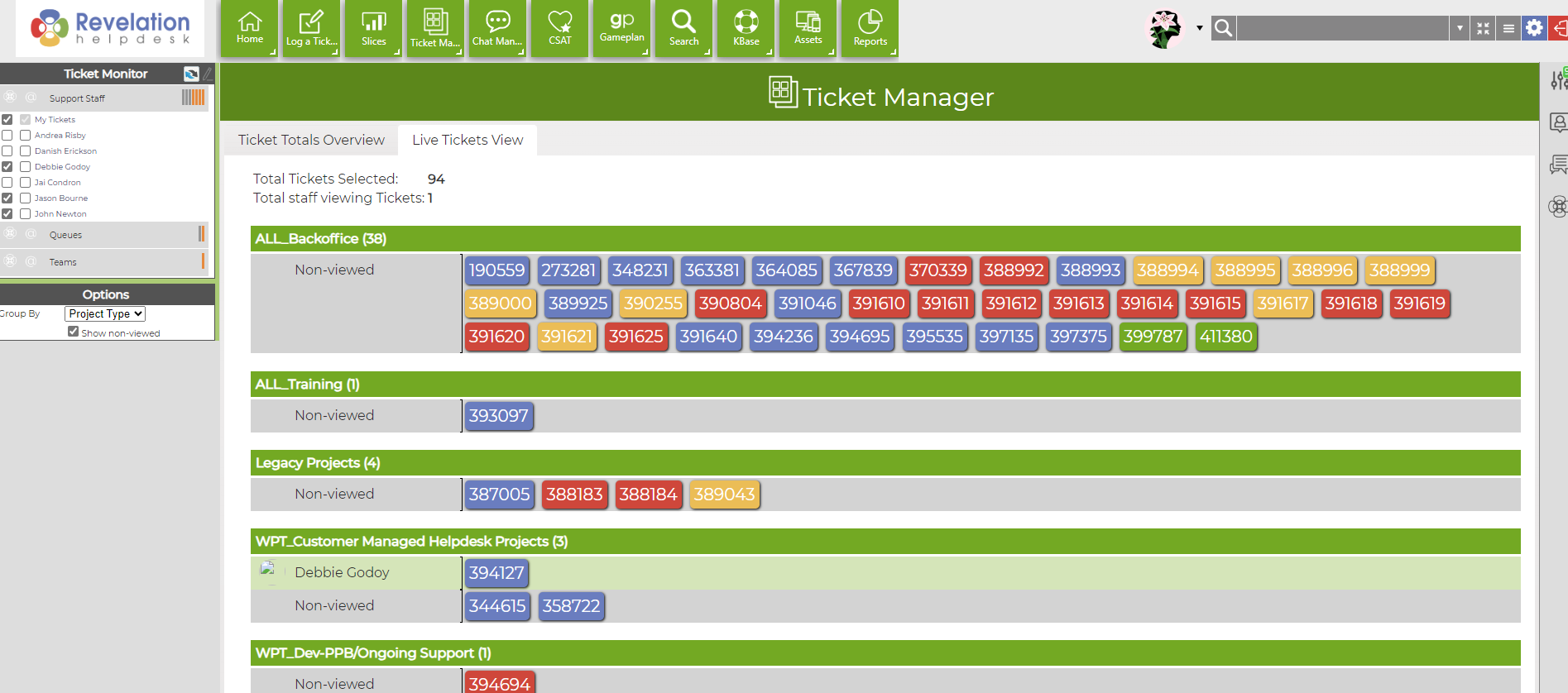This screenshot has height=693, width=1568.
Task: Expand the search box dropdown arrow
Action: pos(1460,28)
